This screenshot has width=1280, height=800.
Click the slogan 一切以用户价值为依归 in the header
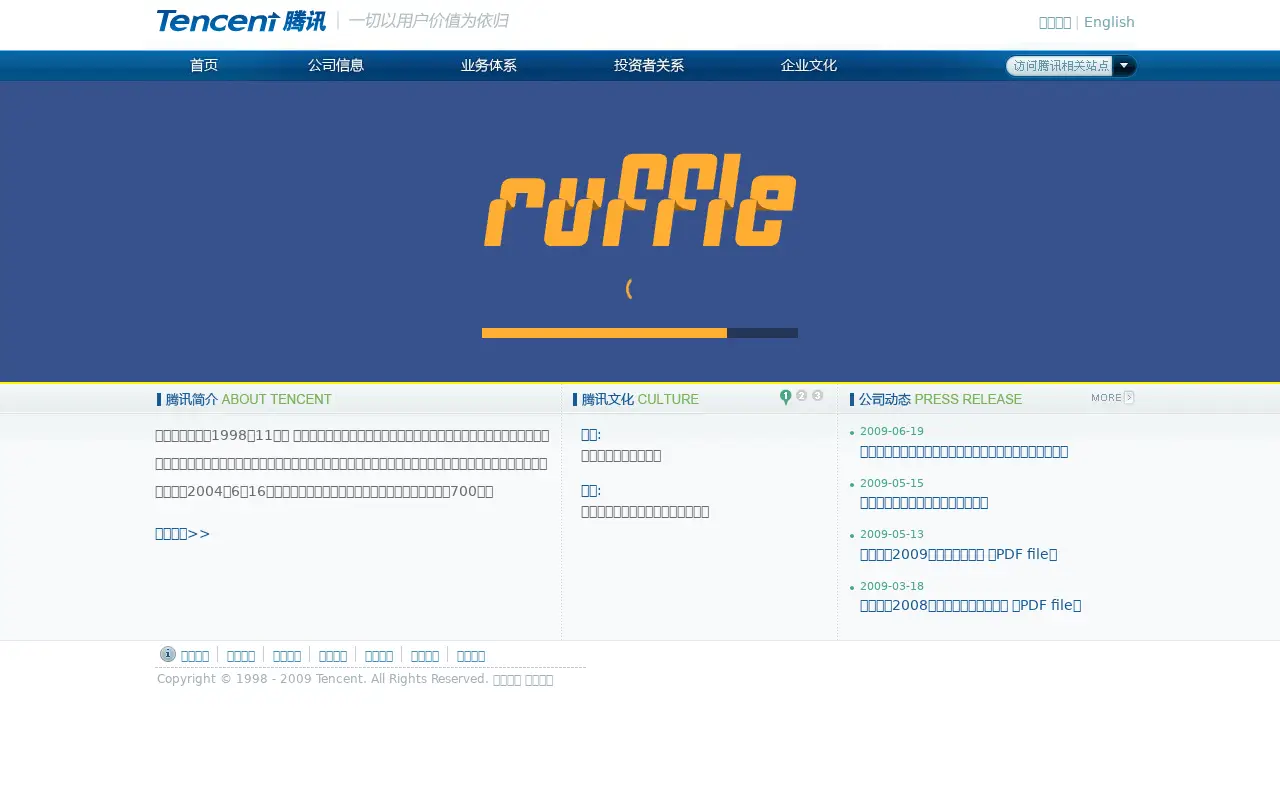tap(428, 21)
